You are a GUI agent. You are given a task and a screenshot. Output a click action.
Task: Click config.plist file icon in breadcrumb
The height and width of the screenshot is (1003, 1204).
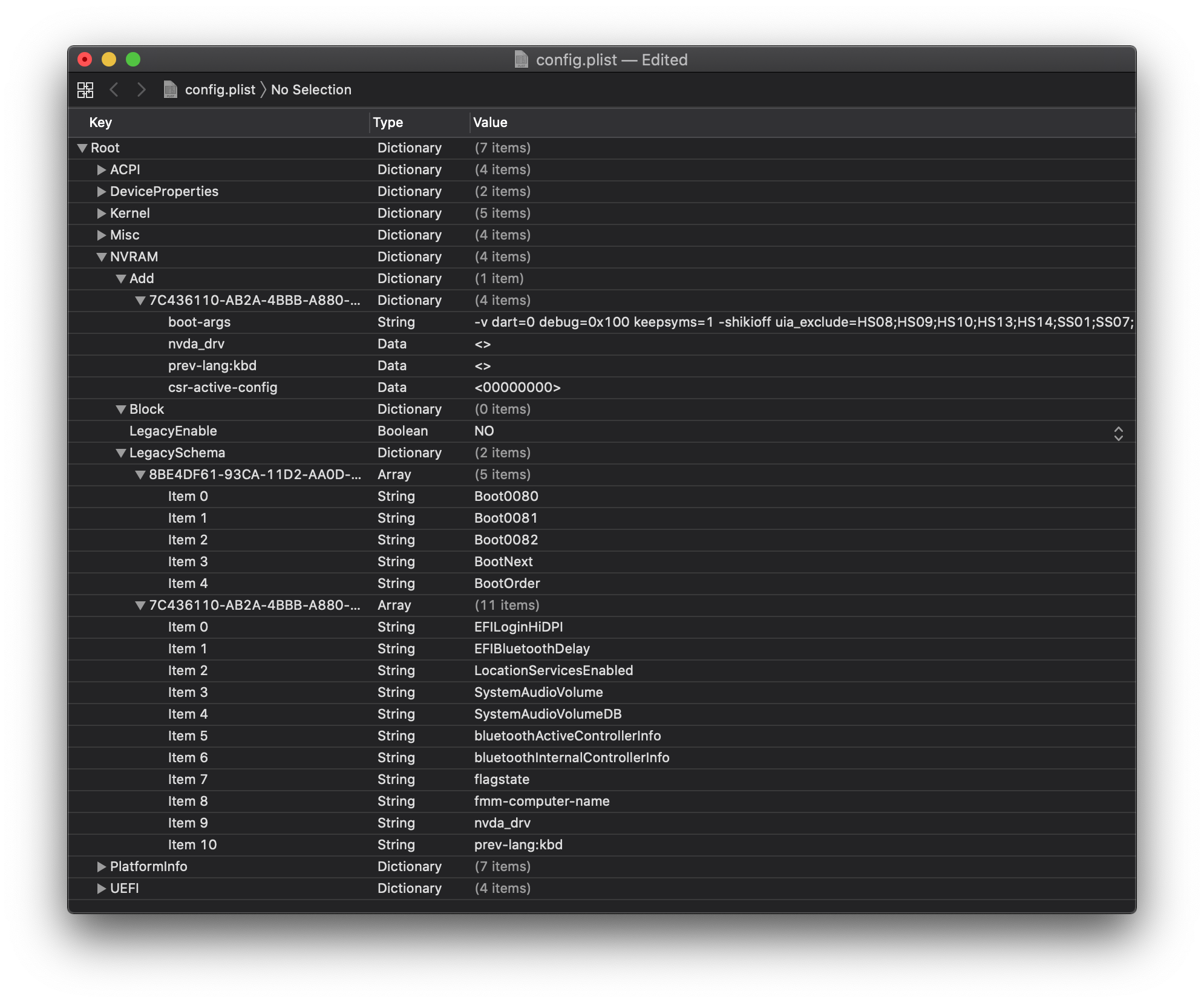171,90
